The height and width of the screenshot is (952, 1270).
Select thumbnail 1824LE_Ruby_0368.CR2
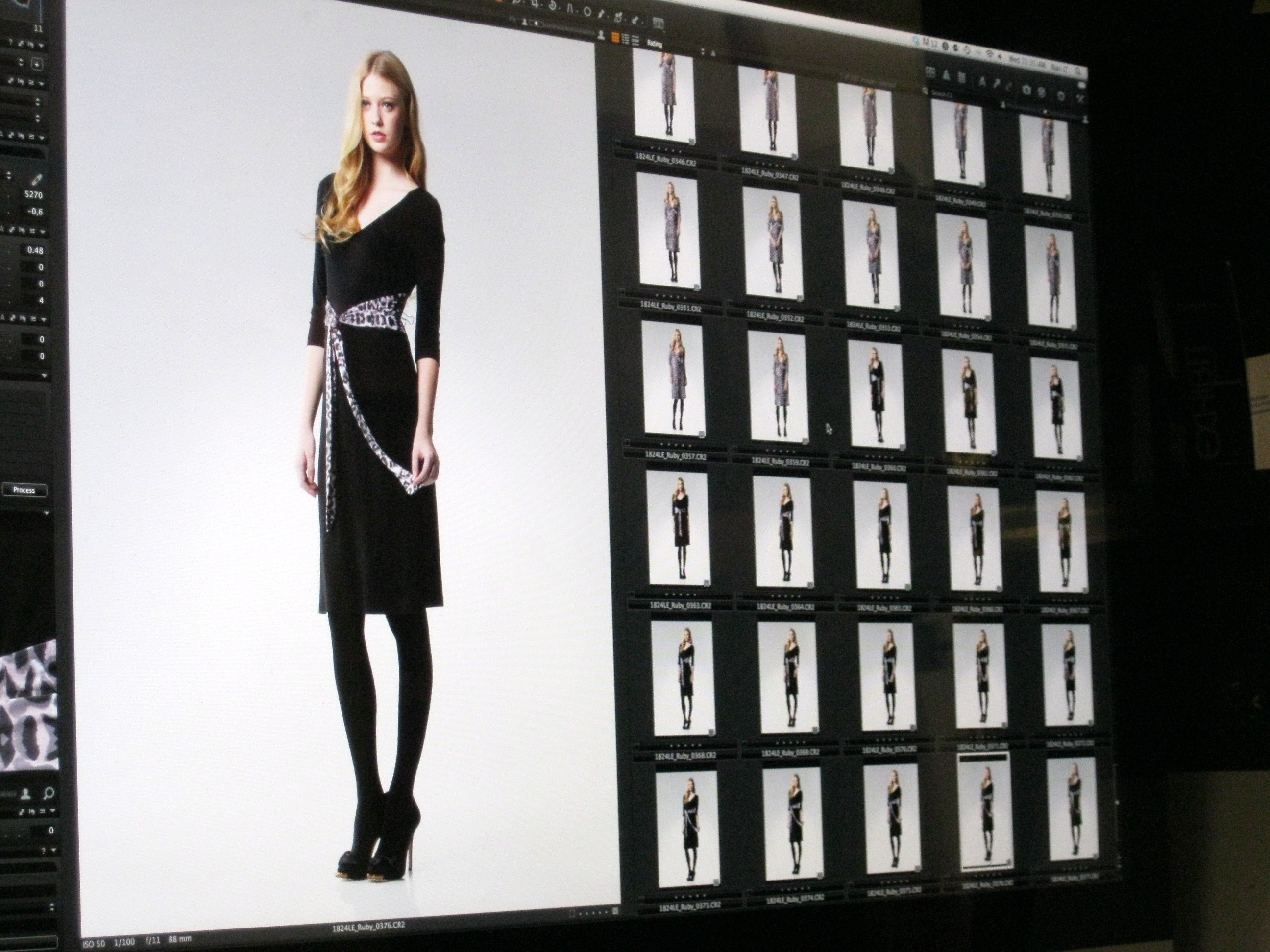pos(683,678)
